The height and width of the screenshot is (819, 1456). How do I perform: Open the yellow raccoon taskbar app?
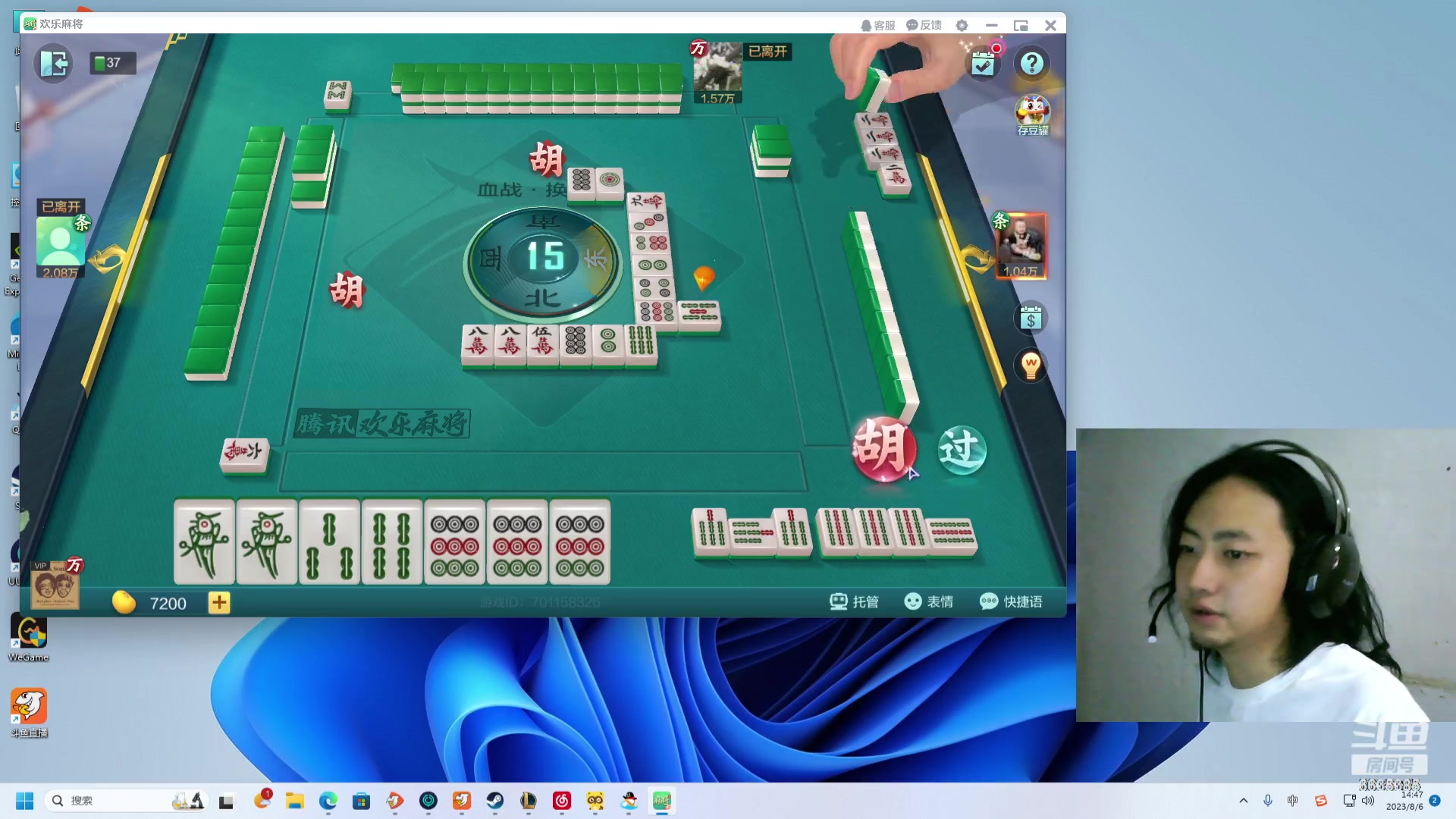[x=595, y=801]
